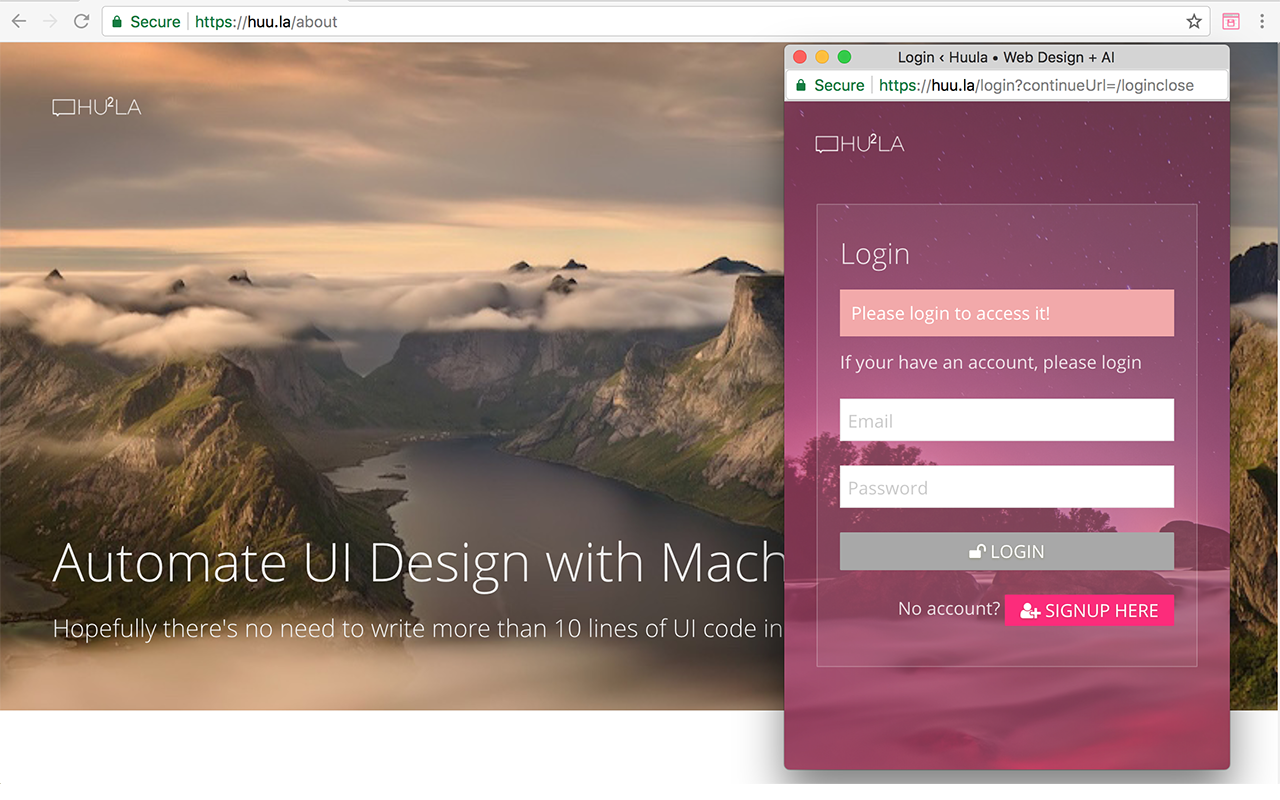This screenshot has width=1280, height=800.
Task: Click the Huula logo inside the login popup
Action: click(x=859, y=143)
